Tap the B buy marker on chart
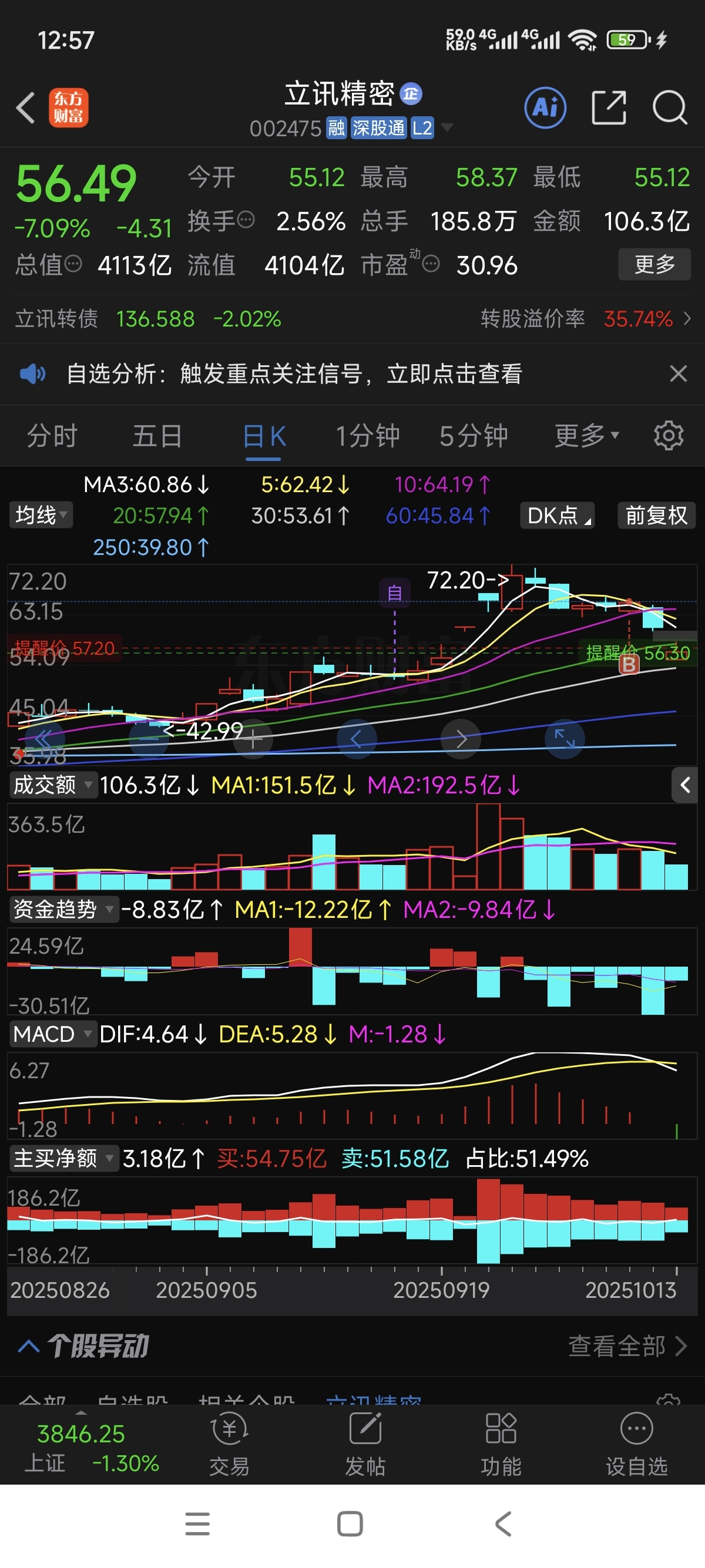The height and width of the screenshot is (1568, 705). click(x=630, y=664)
